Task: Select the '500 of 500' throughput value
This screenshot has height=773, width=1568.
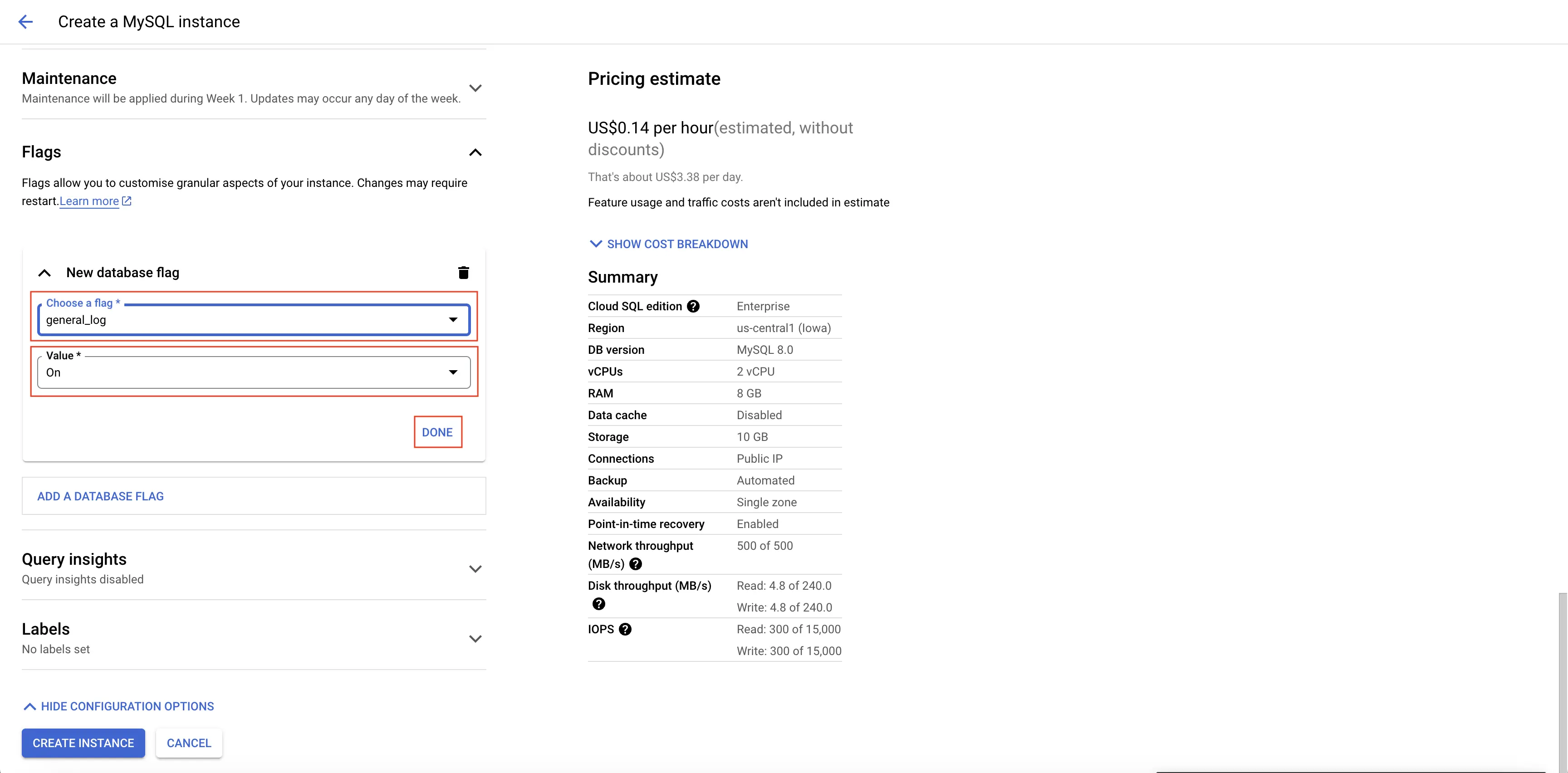Action: 764,546
